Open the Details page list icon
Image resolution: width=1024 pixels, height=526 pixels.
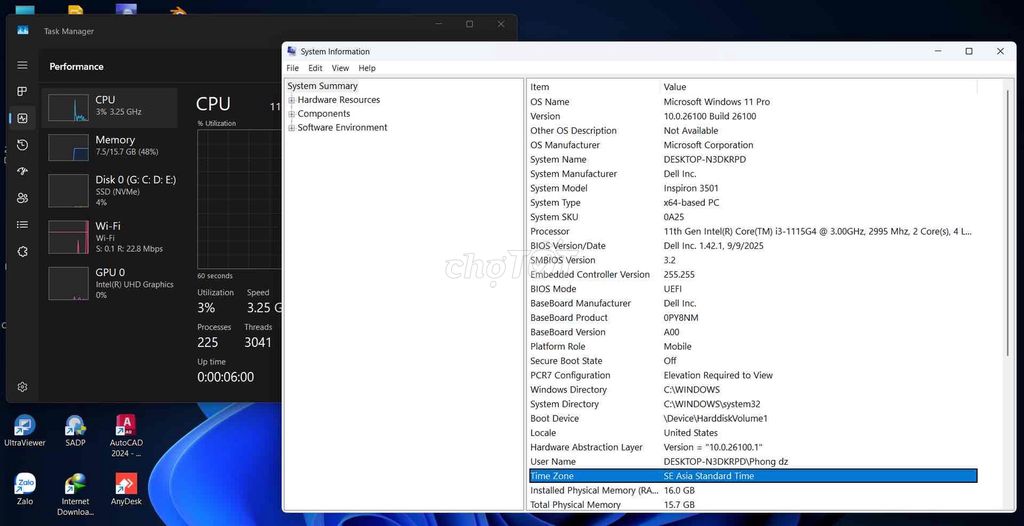[22, 225]
